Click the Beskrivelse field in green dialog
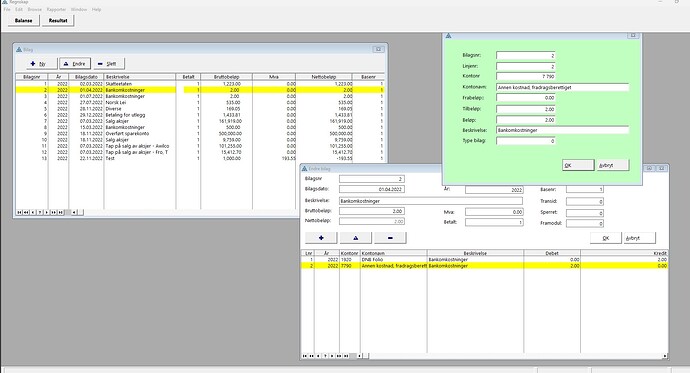The height and width of the screenshot is (373, 690). coord(562,130)
